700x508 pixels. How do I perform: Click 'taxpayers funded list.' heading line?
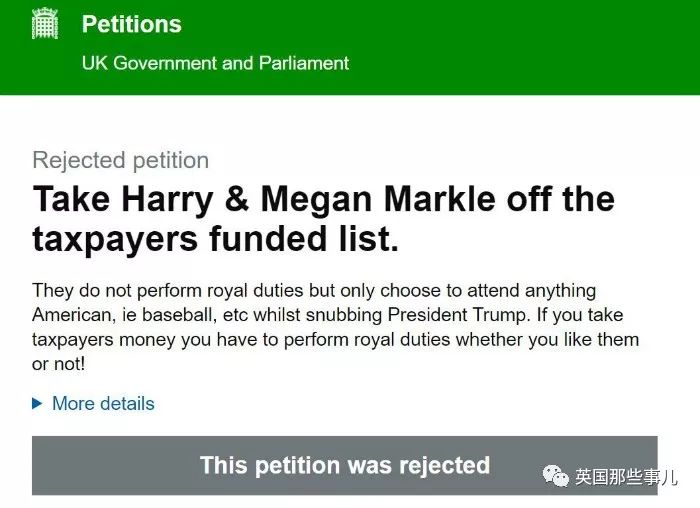click(x=215, y=238)
